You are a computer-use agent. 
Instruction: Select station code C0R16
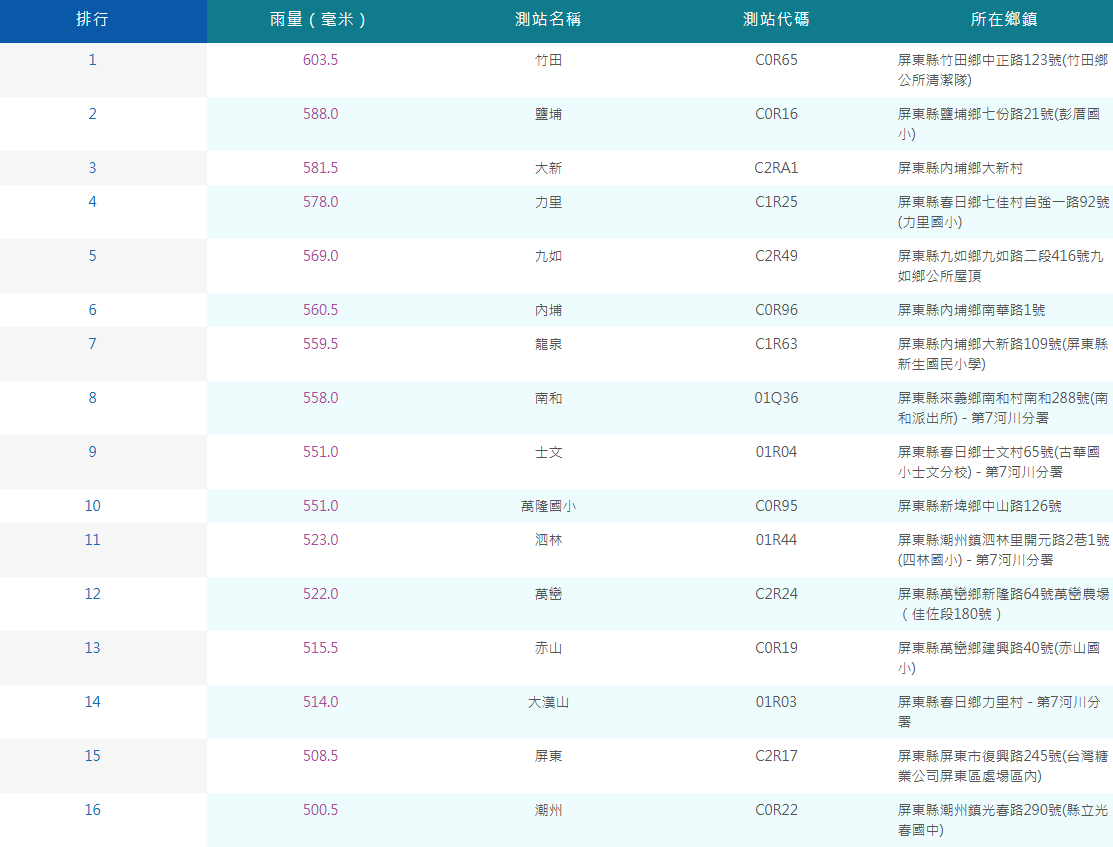tap(776, 114)
